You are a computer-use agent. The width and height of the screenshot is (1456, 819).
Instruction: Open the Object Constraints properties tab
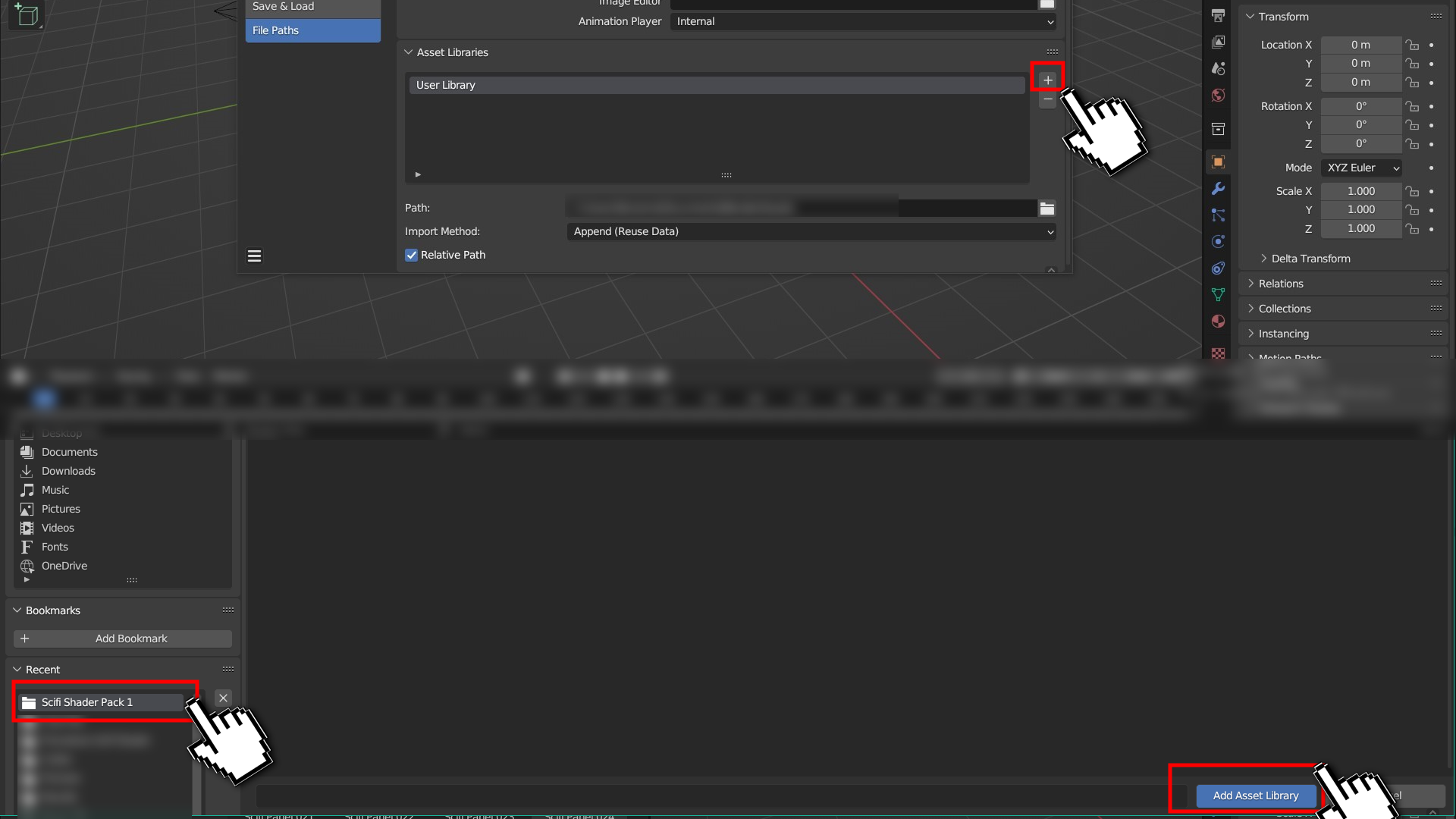click(1218, 268)
